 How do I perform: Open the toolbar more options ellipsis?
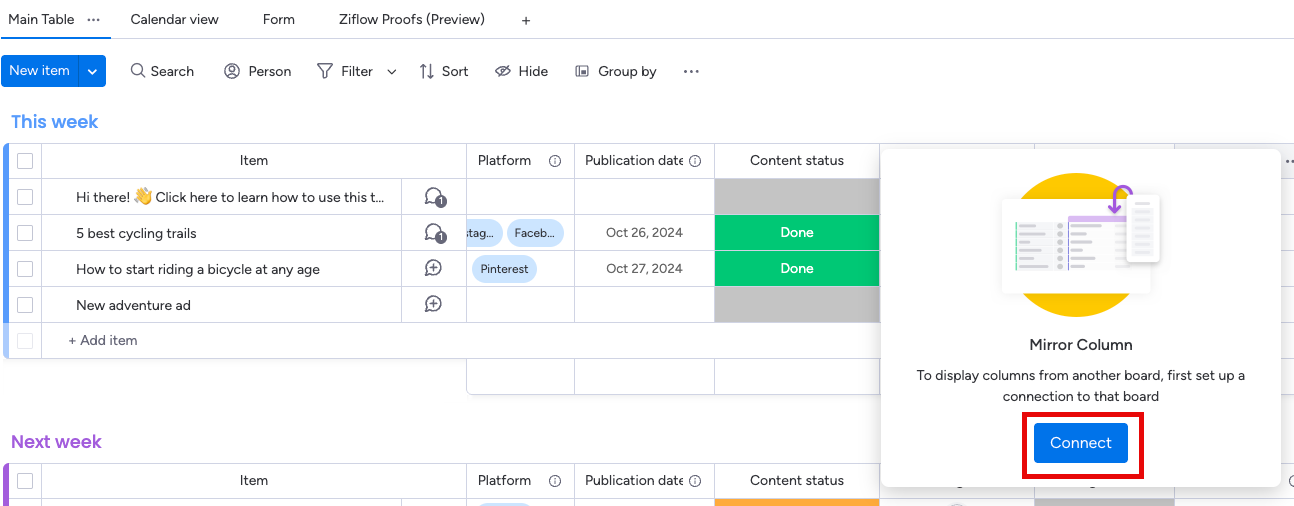coord(691,71)
